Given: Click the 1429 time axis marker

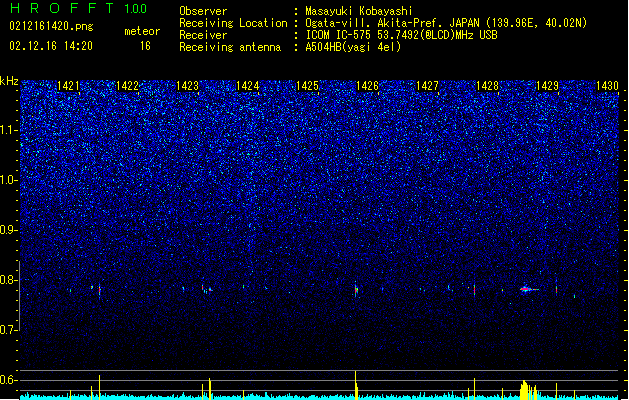Looking at the screenshot, I should pos(547,86).
